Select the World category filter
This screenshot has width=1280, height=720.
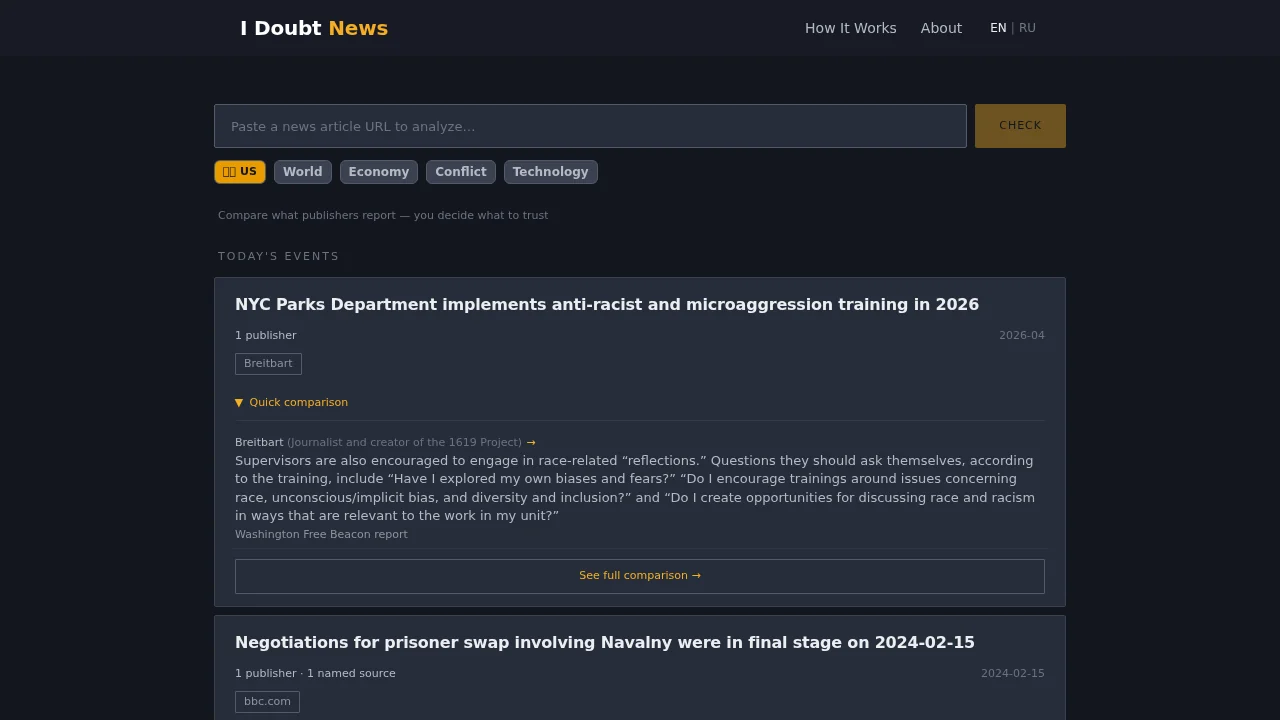coord(302,171)
